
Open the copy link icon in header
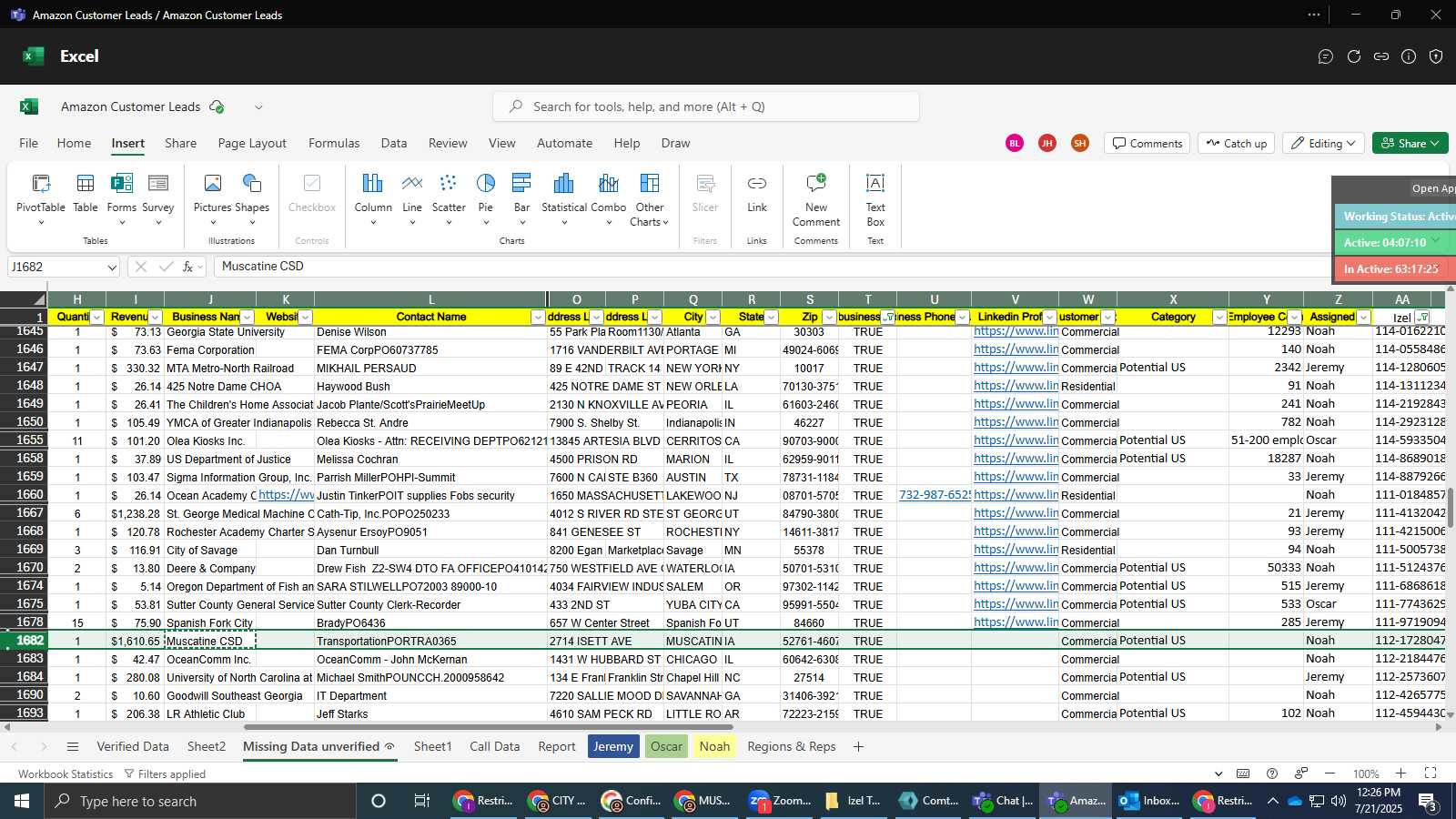point(1381,56)
